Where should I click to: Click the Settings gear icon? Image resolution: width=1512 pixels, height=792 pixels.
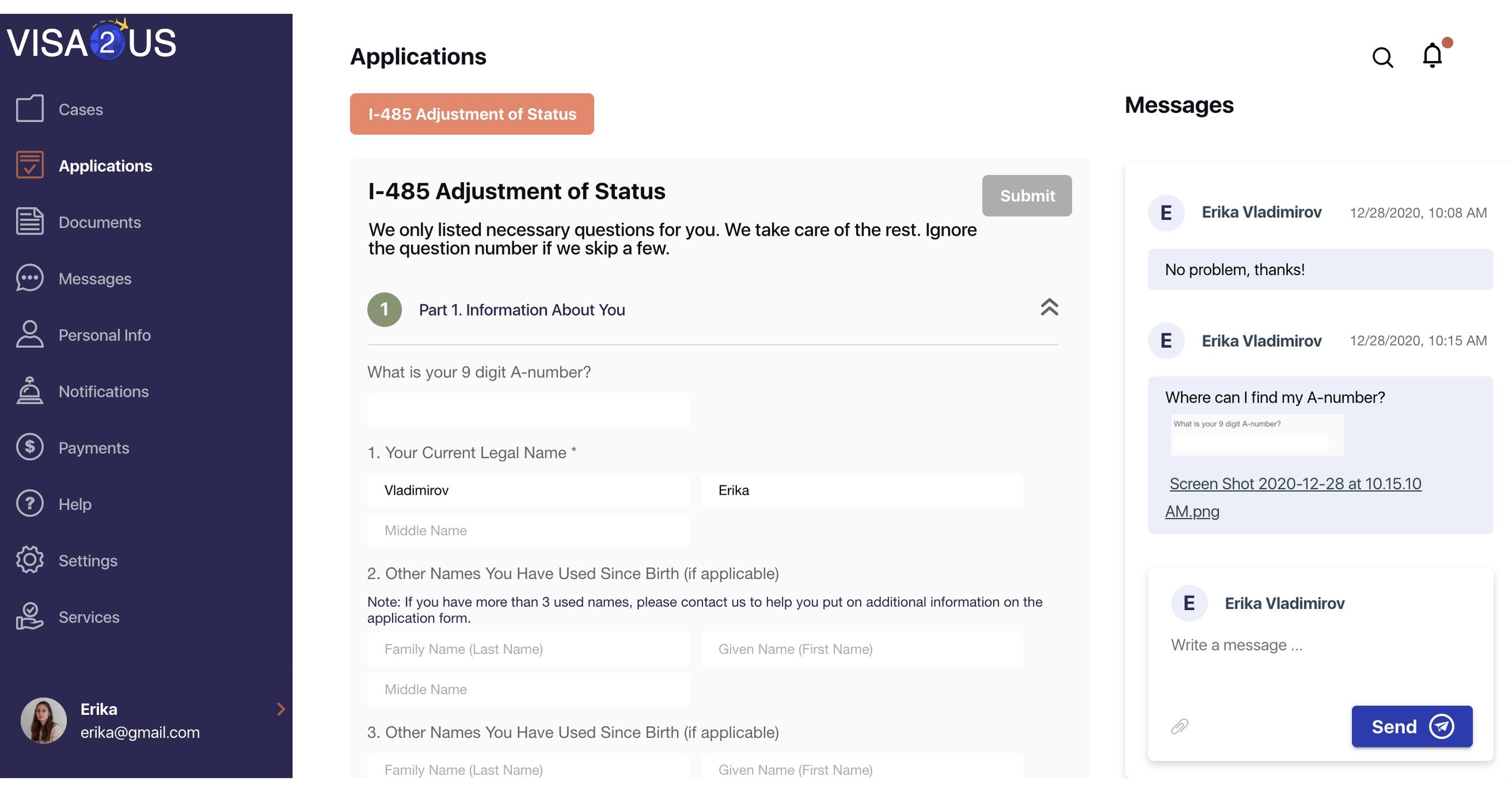[29, 560]
